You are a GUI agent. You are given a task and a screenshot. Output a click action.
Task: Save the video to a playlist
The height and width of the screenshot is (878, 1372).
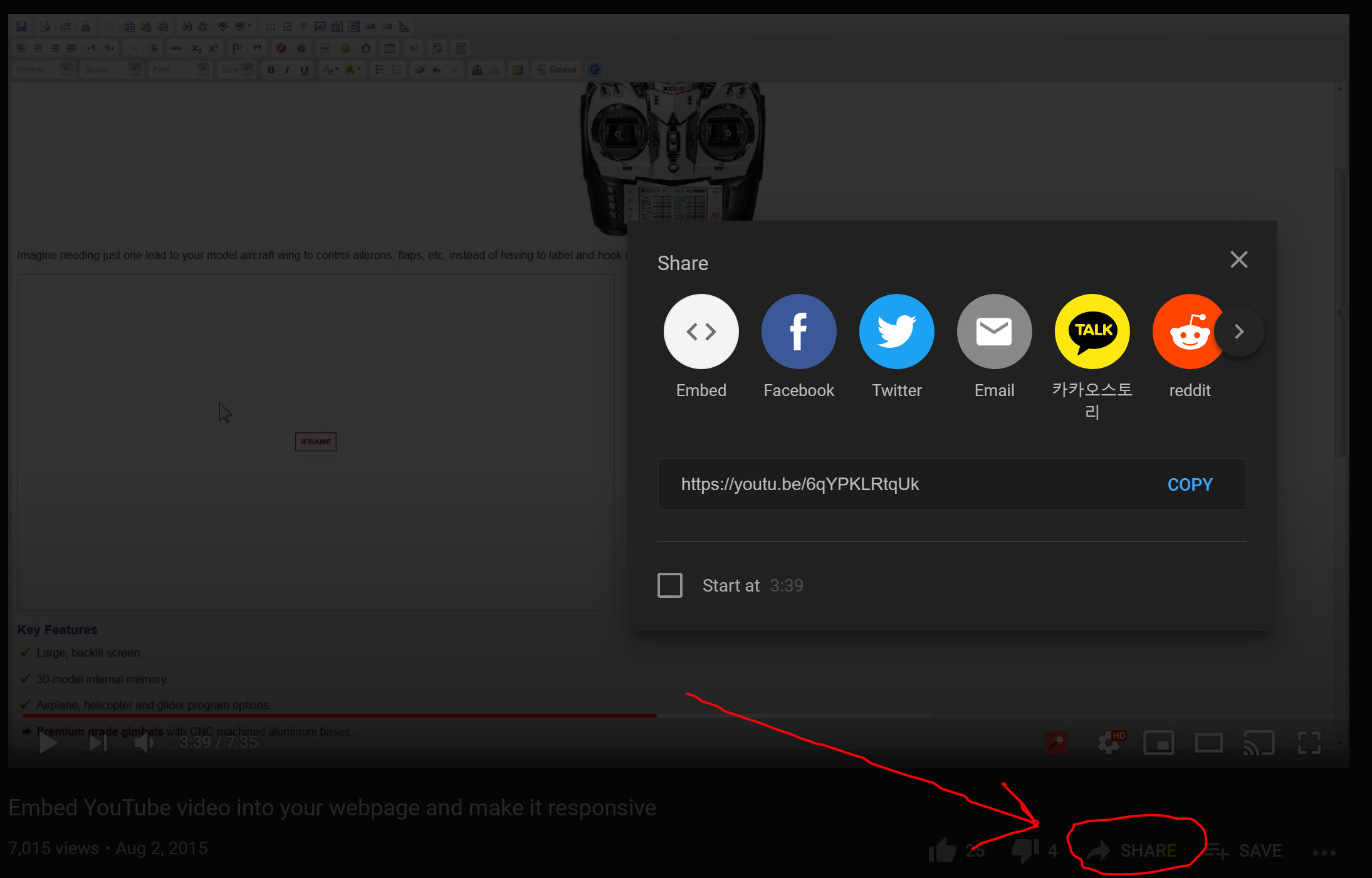pos(1244,850)
